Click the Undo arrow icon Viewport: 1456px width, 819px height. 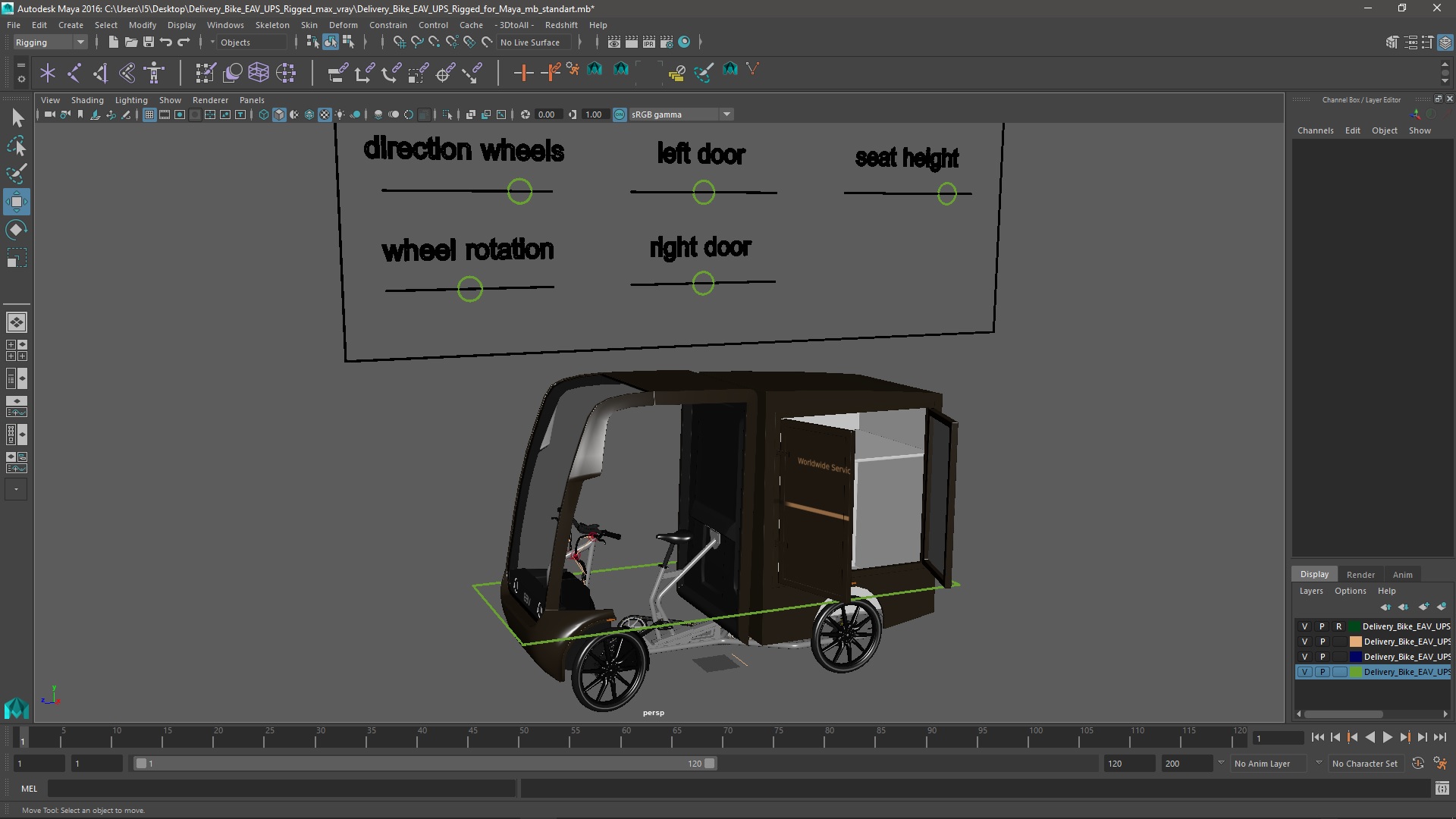tap(165, 42)
